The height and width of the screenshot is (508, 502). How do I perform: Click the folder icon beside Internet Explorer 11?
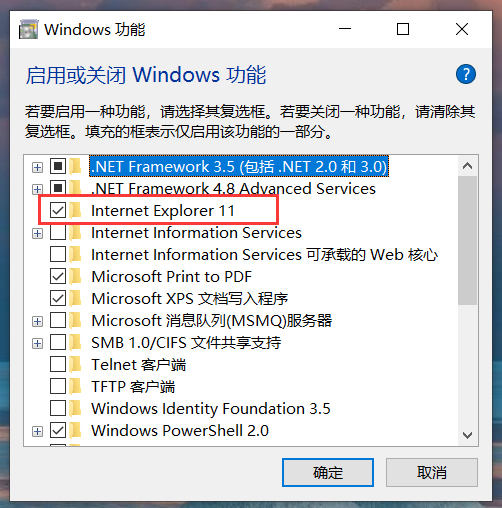76,210
